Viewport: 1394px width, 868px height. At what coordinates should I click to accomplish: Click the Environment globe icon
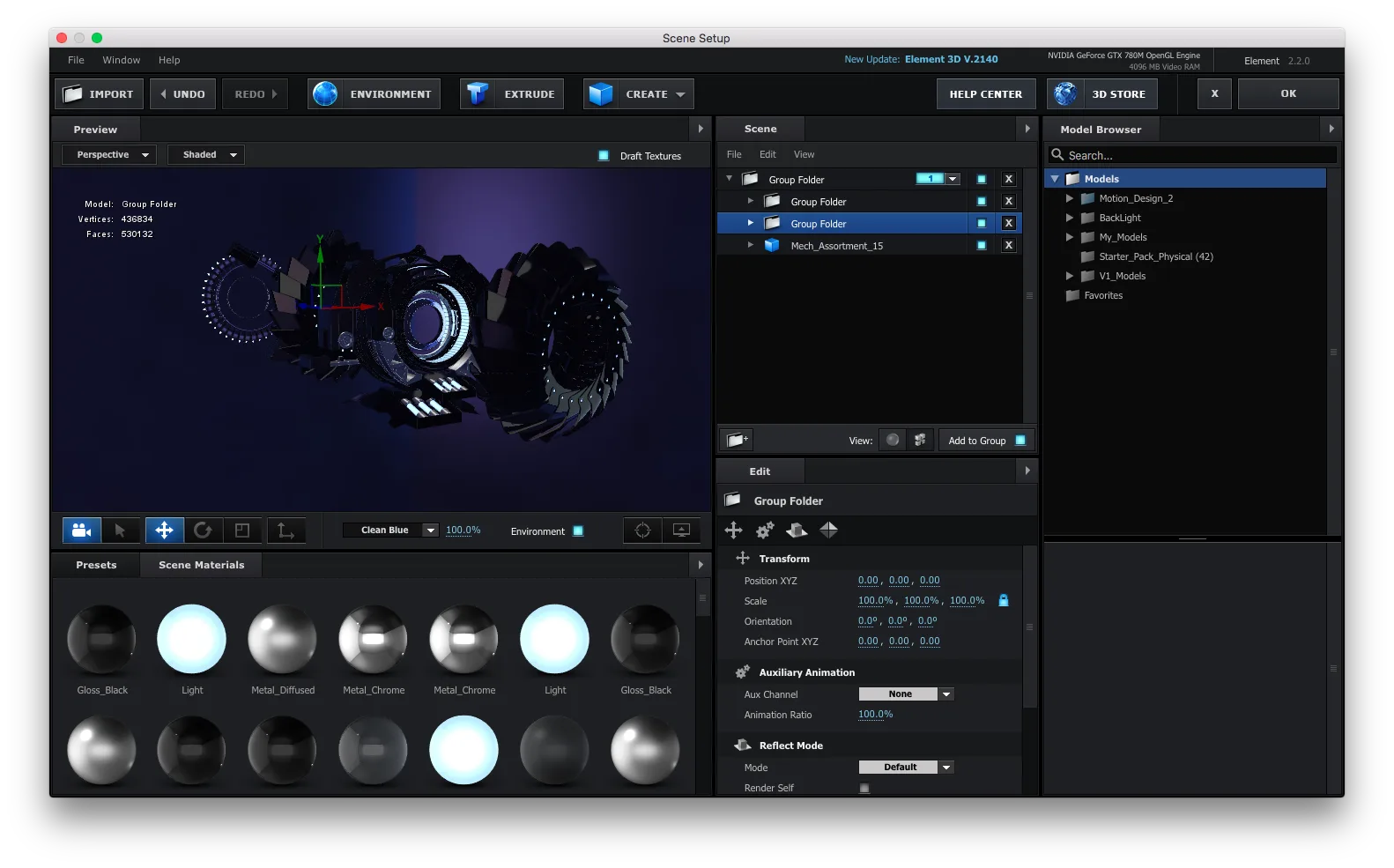tap(325, 93)
